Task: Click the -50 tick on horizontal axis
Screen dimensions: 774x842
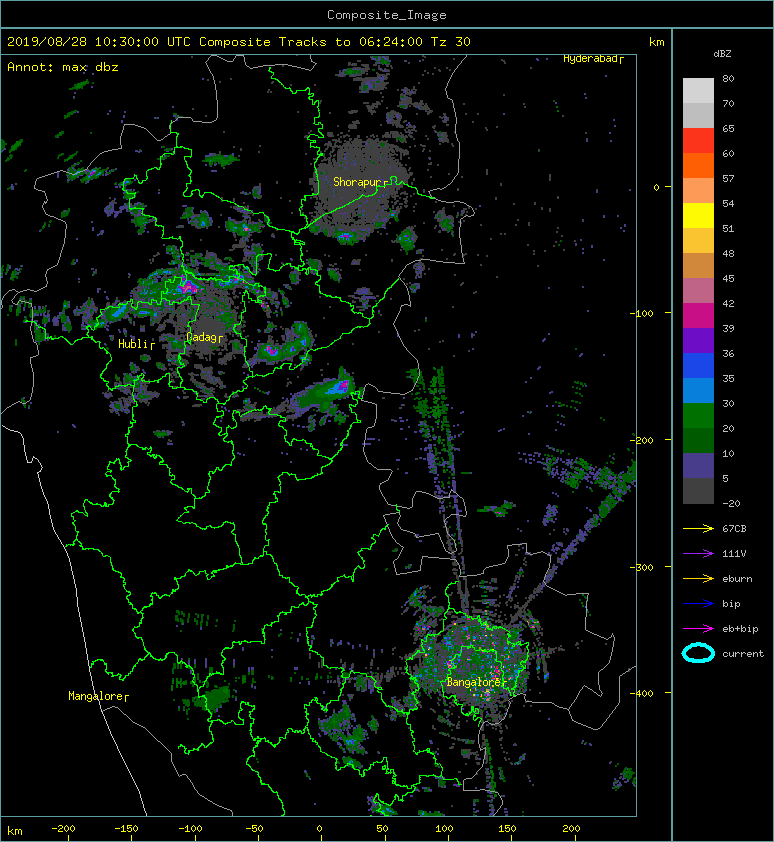Action: tap(254, 829)
